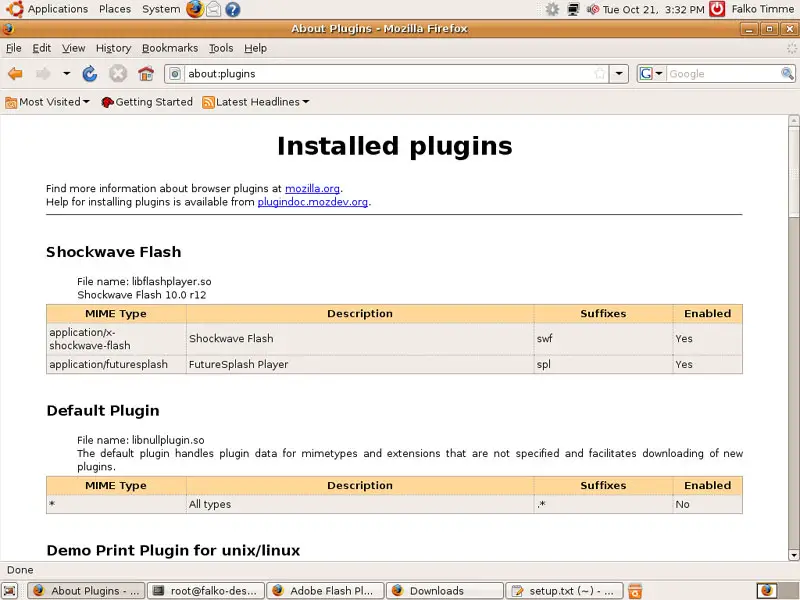800x600 pixels.
Task: Click the Forward arrow button
Action: coord(43,74)
